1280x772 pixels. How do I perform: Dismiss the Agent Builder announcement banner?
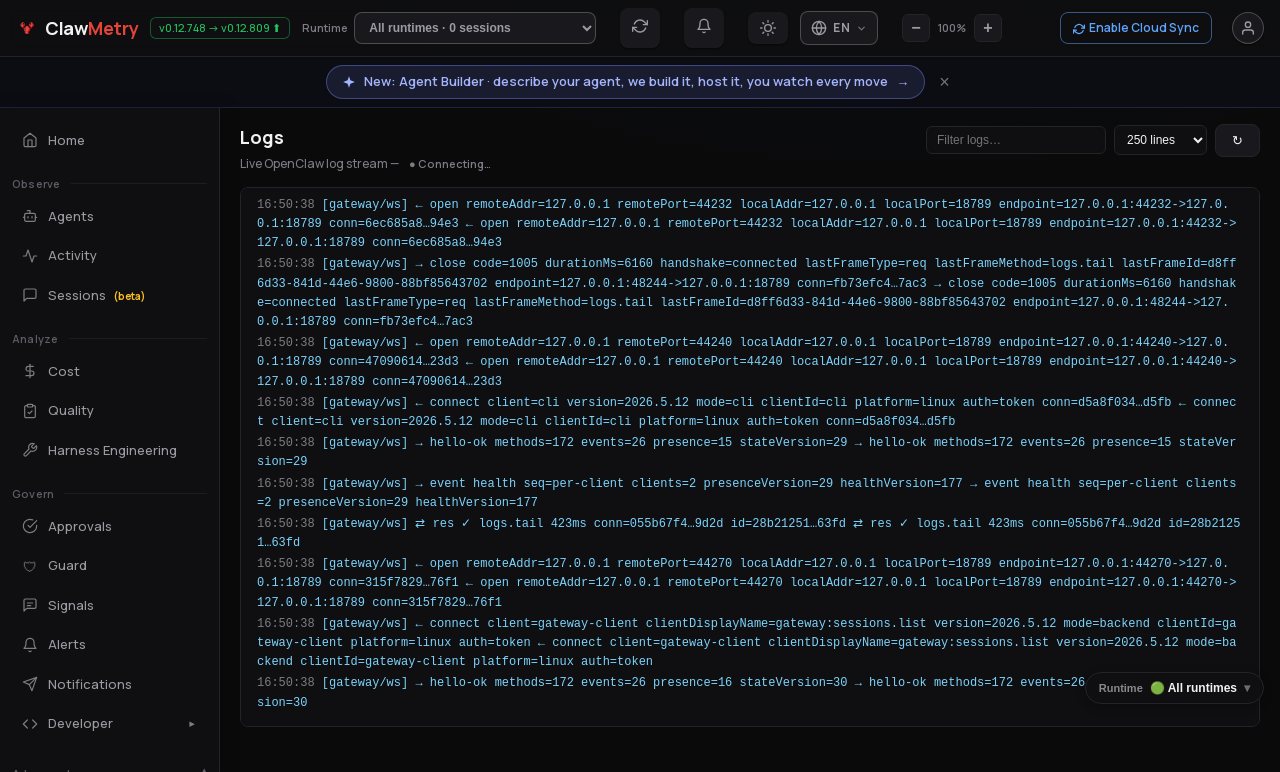944,82
